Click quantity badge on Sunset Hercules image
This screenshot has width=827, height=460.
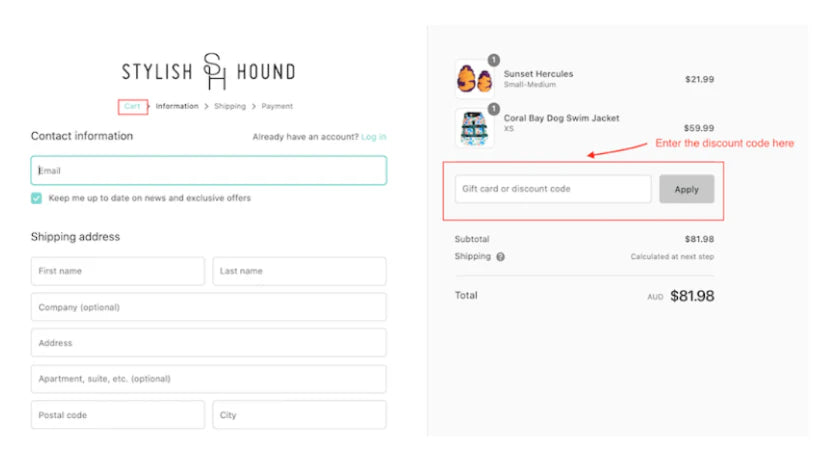point(493,60)
